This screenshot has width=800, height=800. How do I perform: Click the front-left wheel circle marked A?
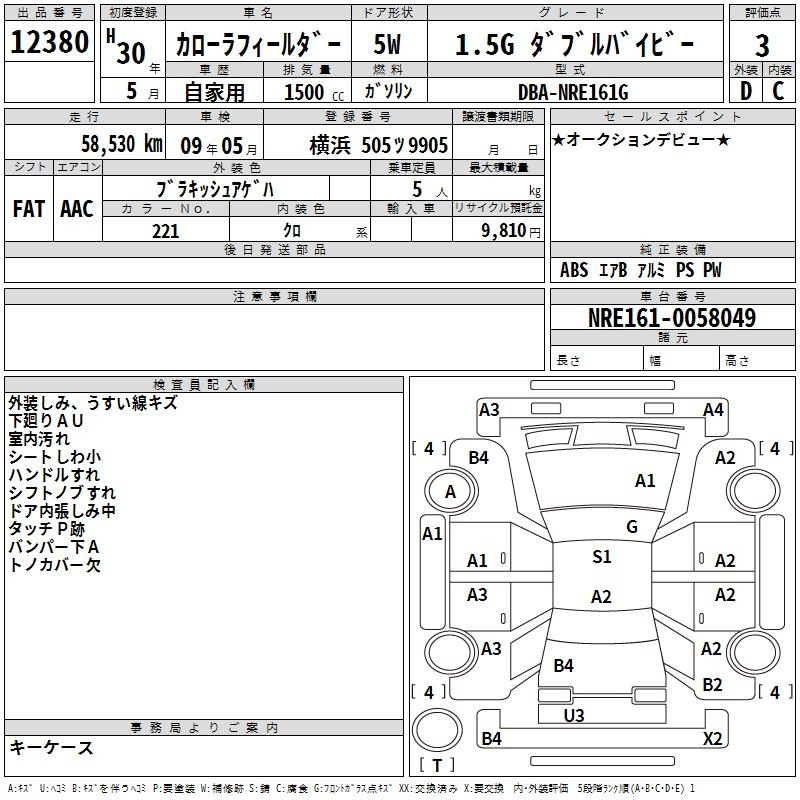point(451,492)
